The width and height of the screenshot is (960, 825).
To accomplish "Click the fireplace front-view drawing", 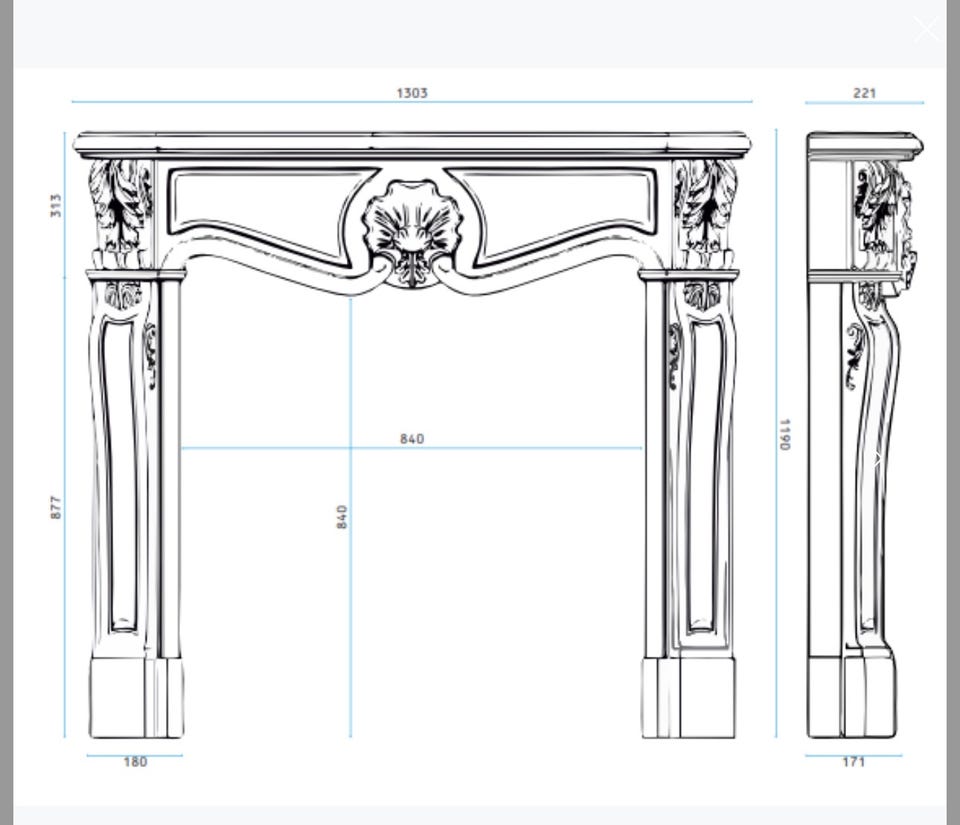I will (412, 434).
